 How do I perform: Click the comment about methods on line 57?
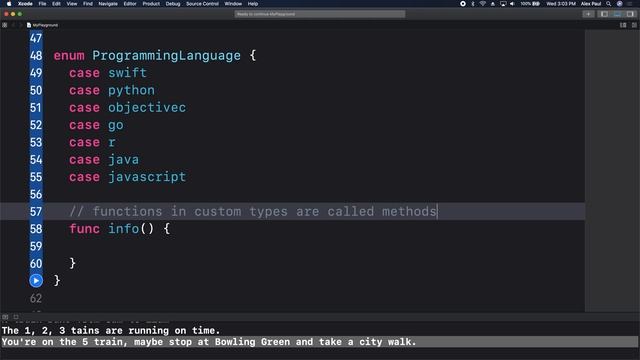coord(253,211)
